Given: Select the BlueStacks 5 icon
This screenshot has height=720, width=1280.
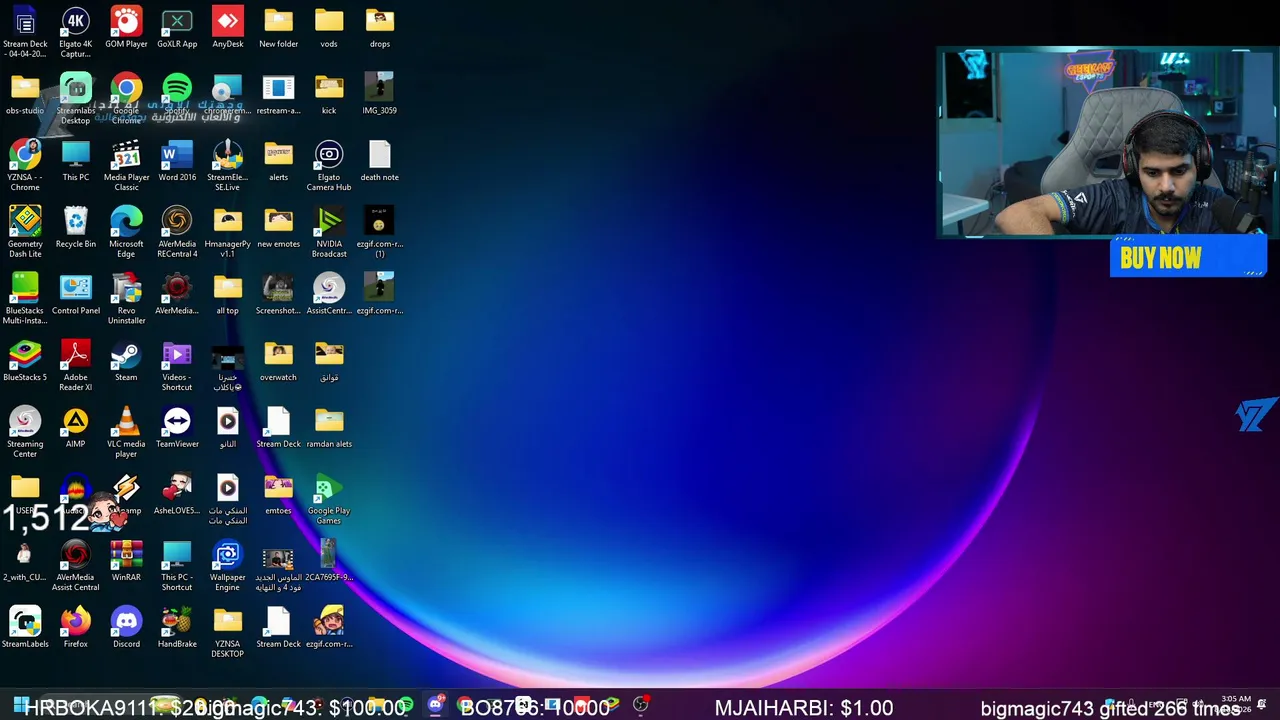Looking at the screenshot, I should click(25, 361).
